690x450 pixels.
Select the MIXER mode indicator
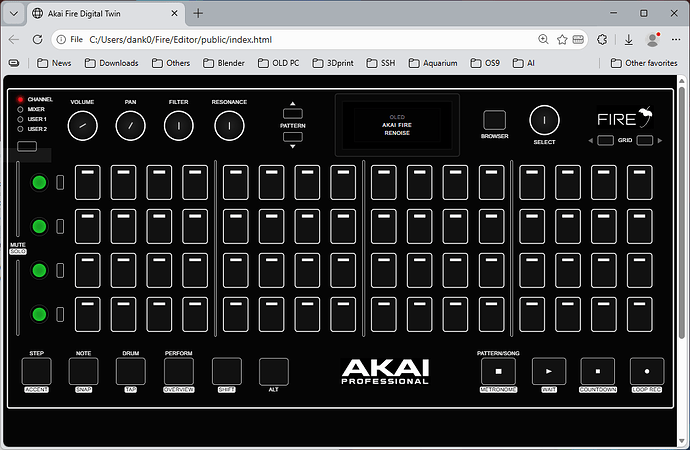click(x=20, y=110)
